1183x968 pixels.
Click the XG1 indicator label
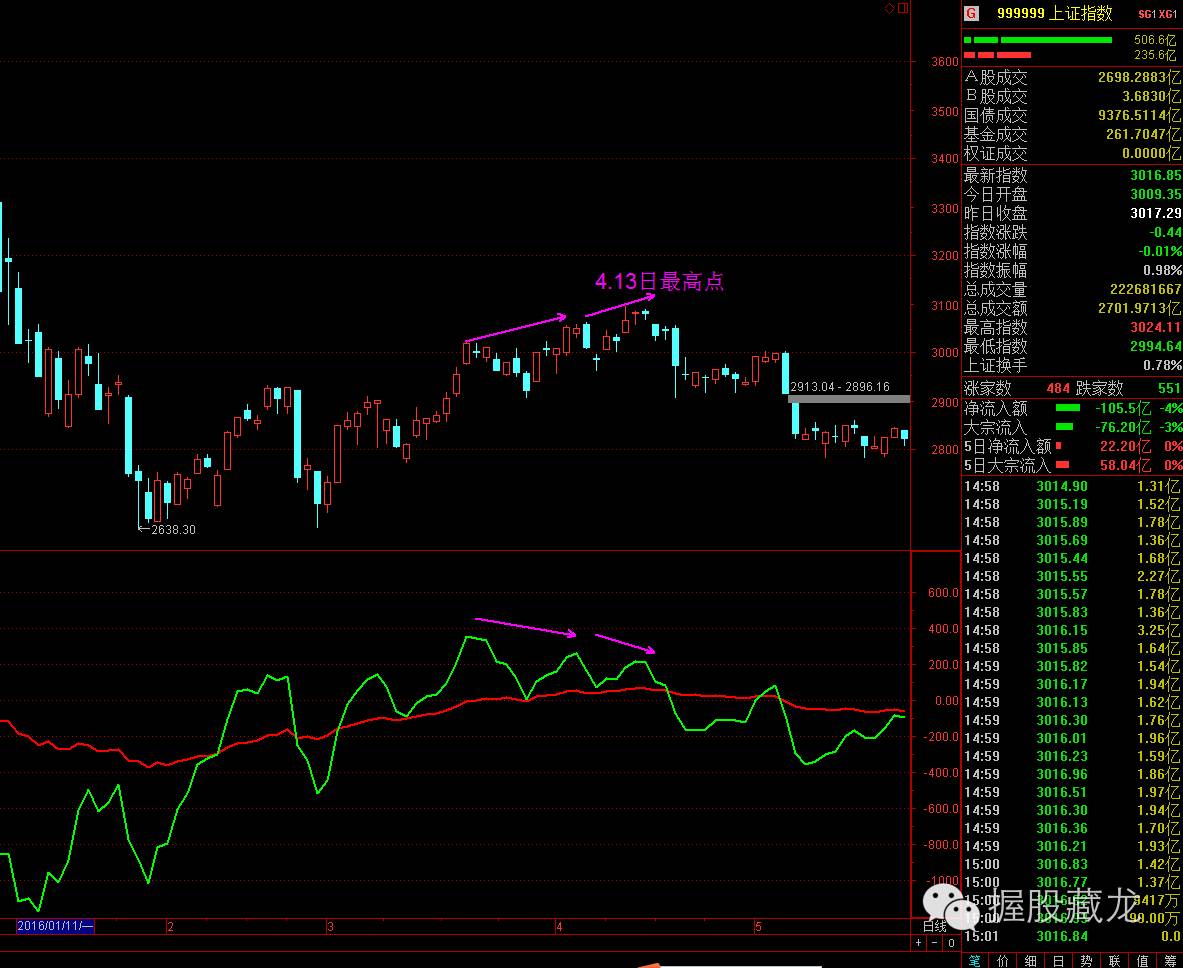pos(1167,14)
